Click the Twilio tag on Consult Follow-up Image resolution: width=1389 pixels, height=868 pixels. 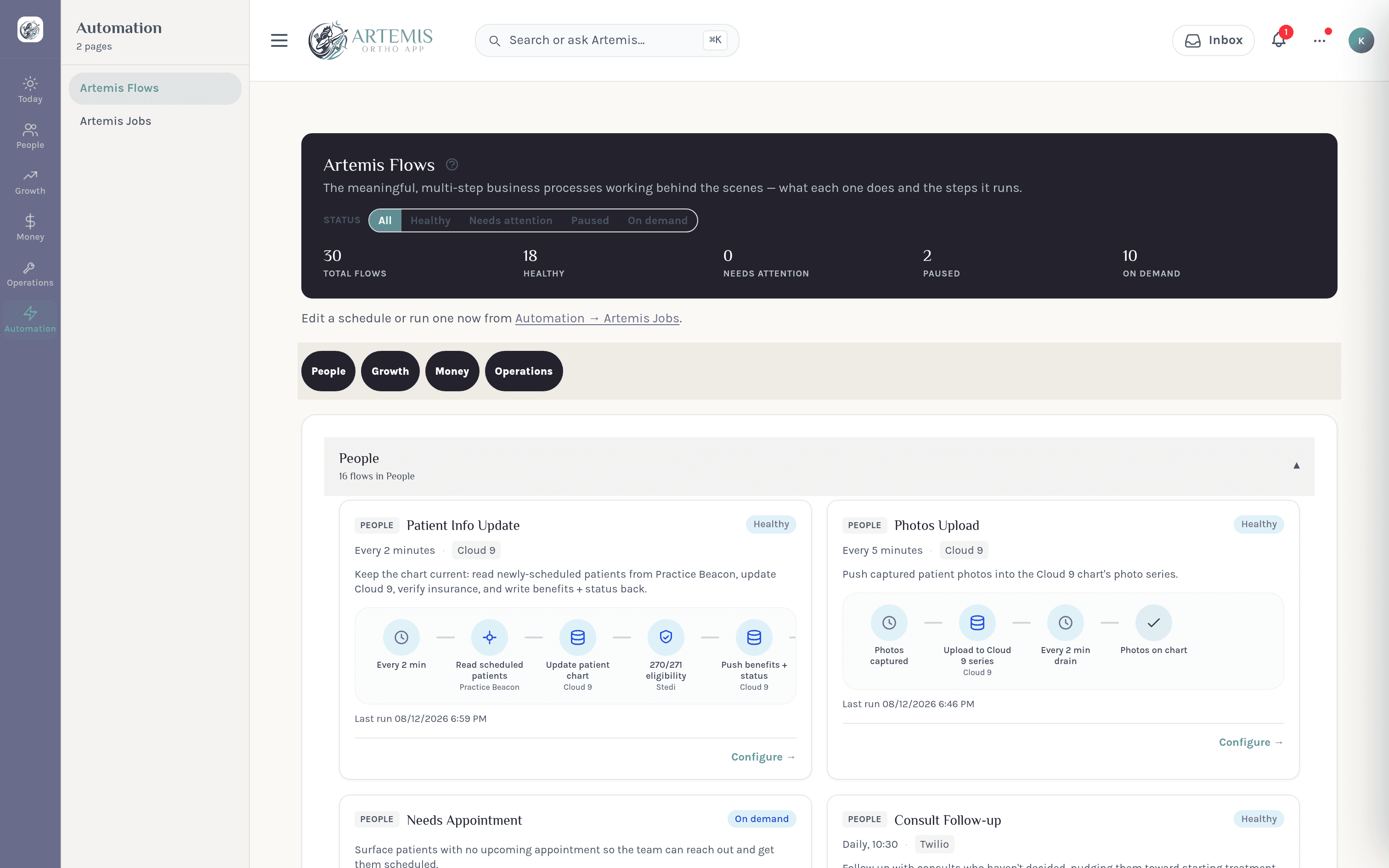(934, 844)
